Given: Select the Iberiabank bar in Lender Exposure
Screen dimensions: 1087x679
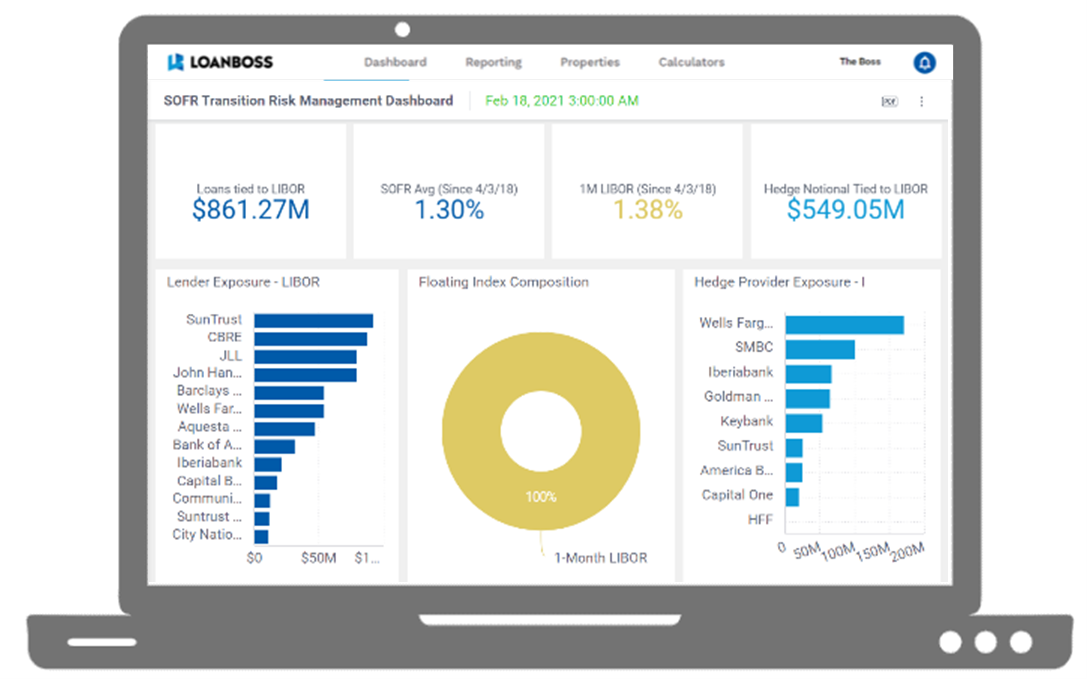Looking at the screenshot, I should [268, 465].
